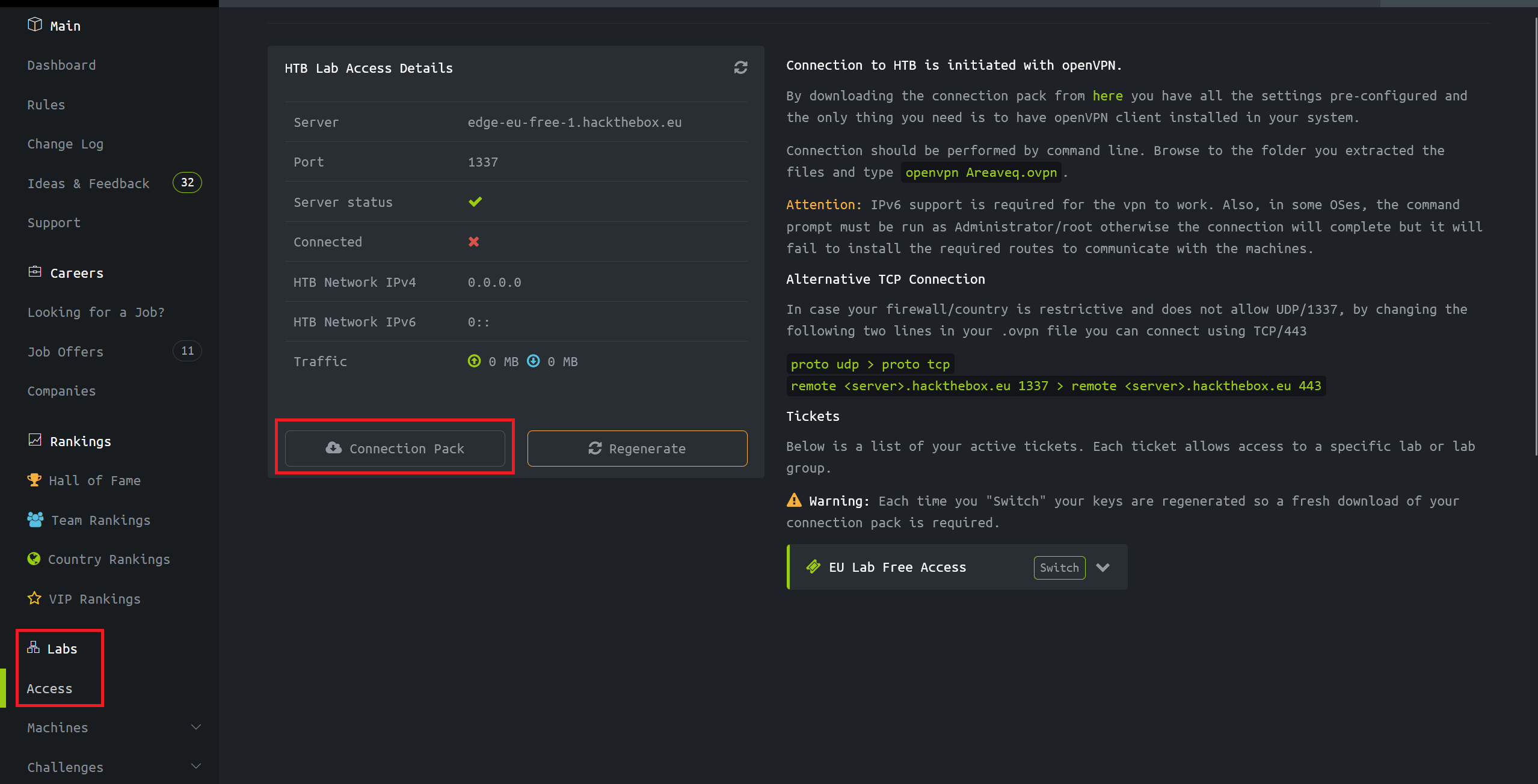The height and width of the screenshot is (784, 1538).
Task: Select the Country Rankings globe icon
Action: coord(35,559)
